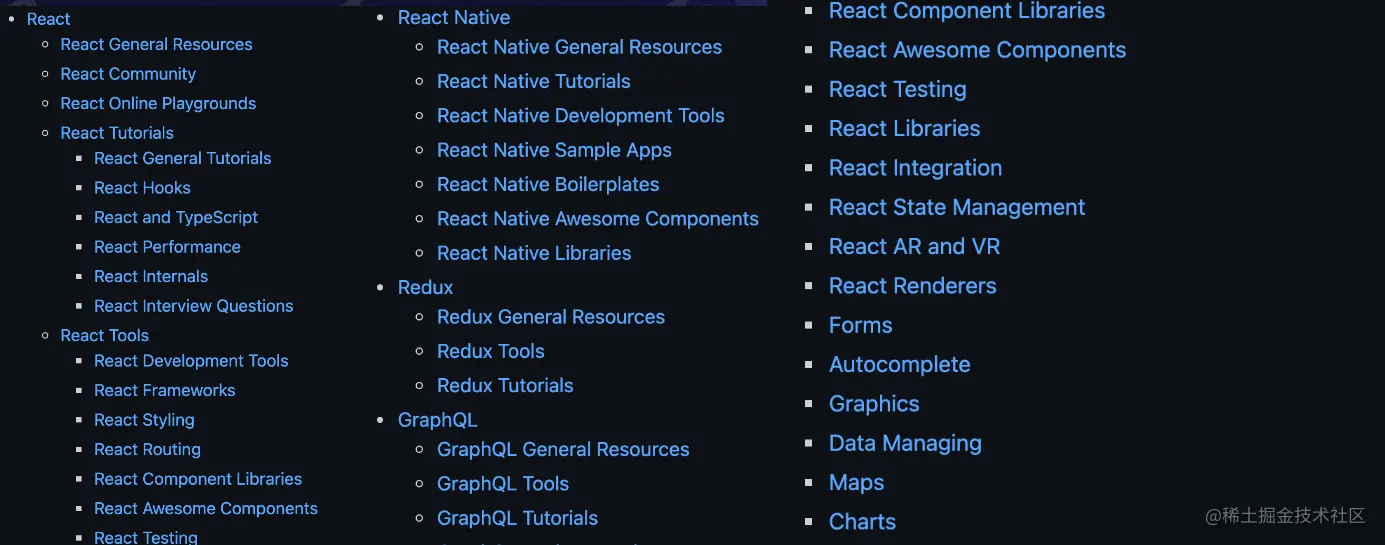Click the React Integration link
This screenshot has height=545, width=1385.
(915, 168)
